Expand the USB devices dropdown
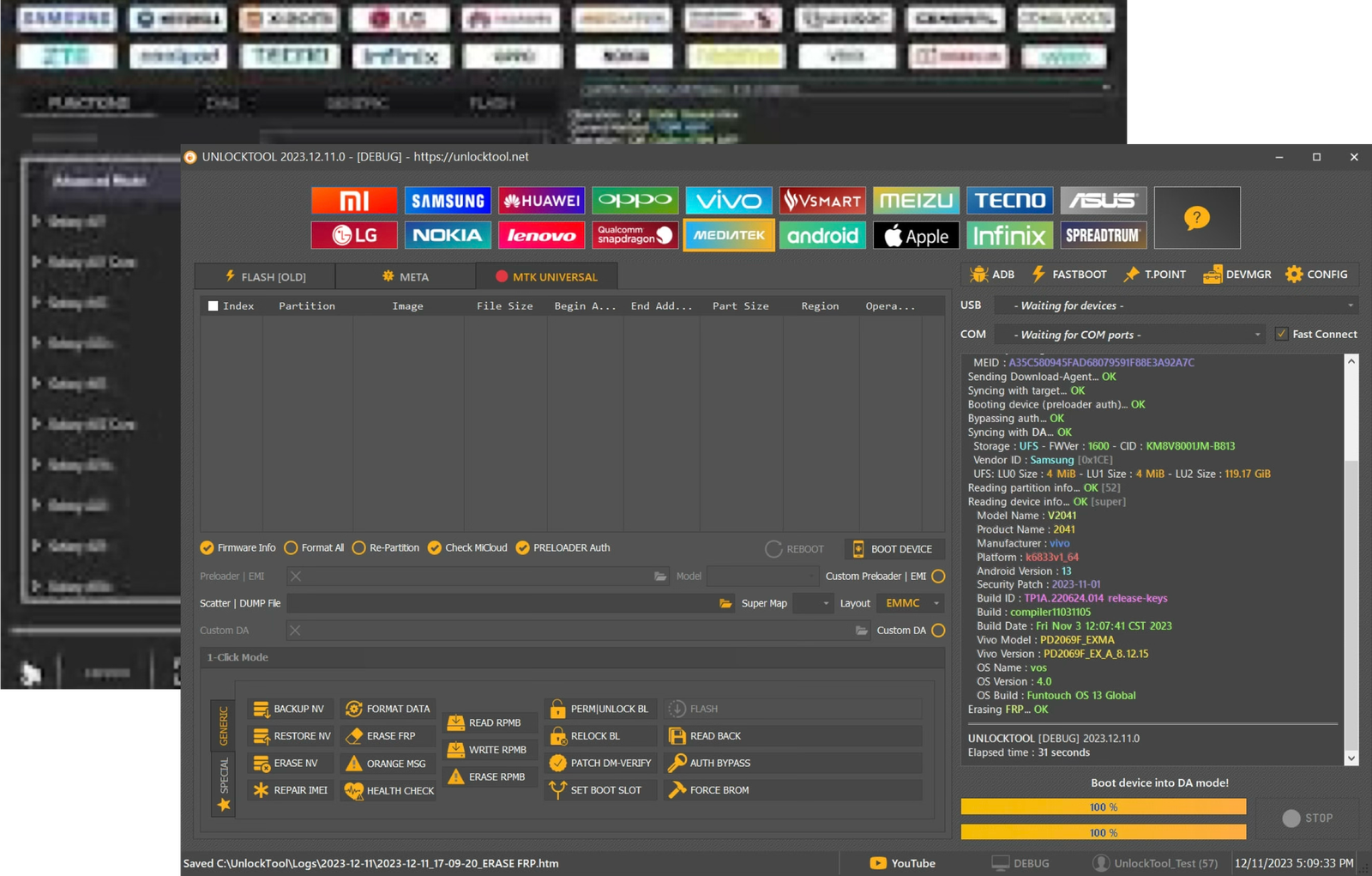The width and height of the screenshot is (1372, 876). (1176, 305)
